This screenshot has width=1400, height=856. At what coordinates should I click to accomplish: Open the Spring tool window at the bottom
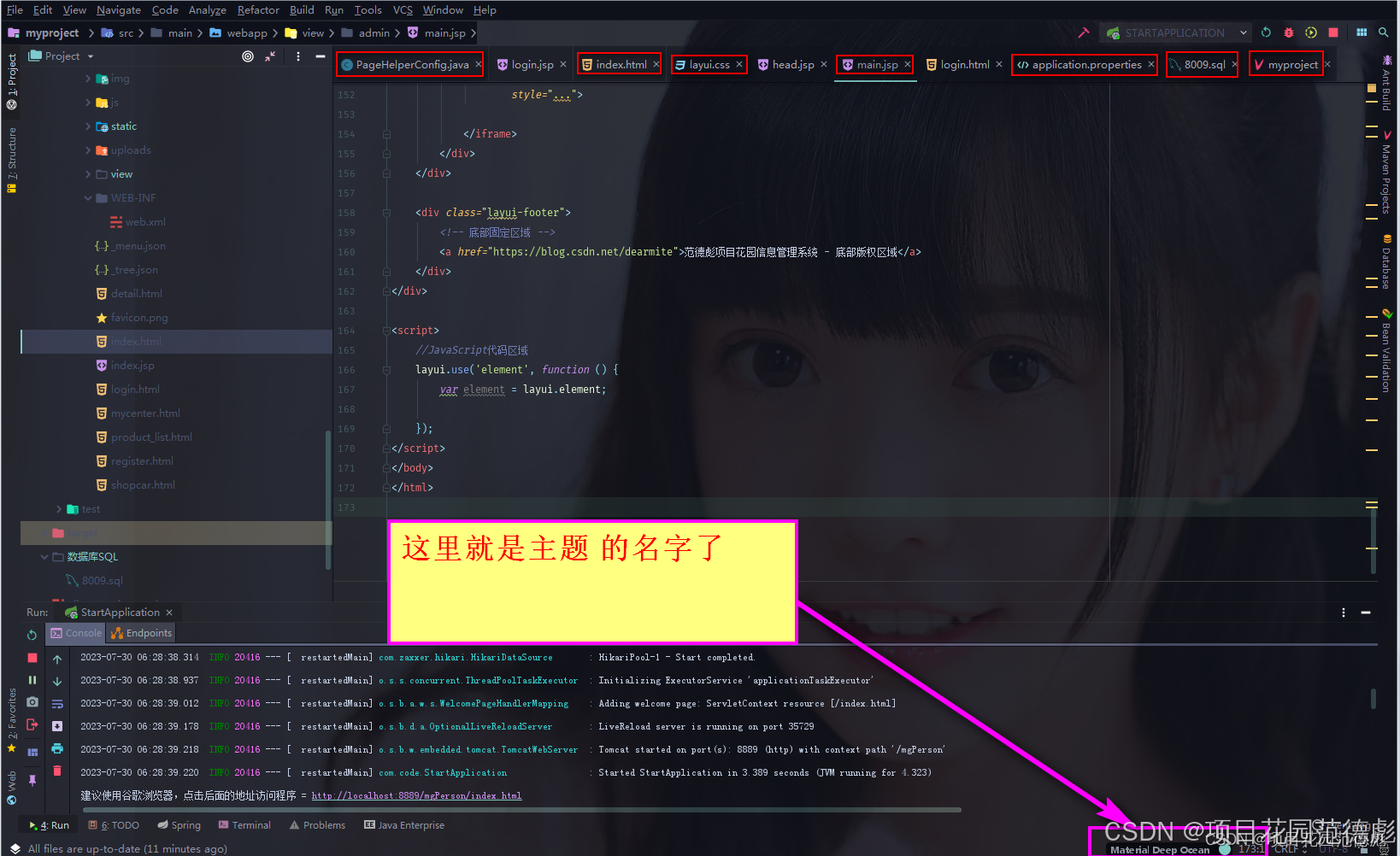[x=179, y=824]
